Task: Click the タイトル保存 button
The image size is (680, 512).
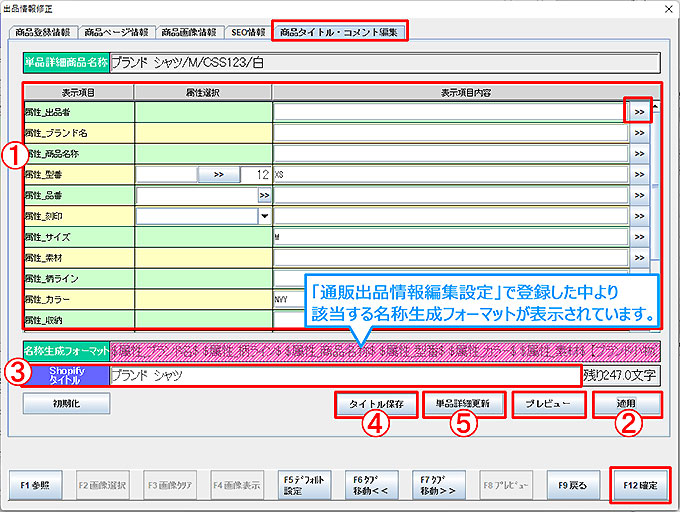Action: [x=376, y=404]
